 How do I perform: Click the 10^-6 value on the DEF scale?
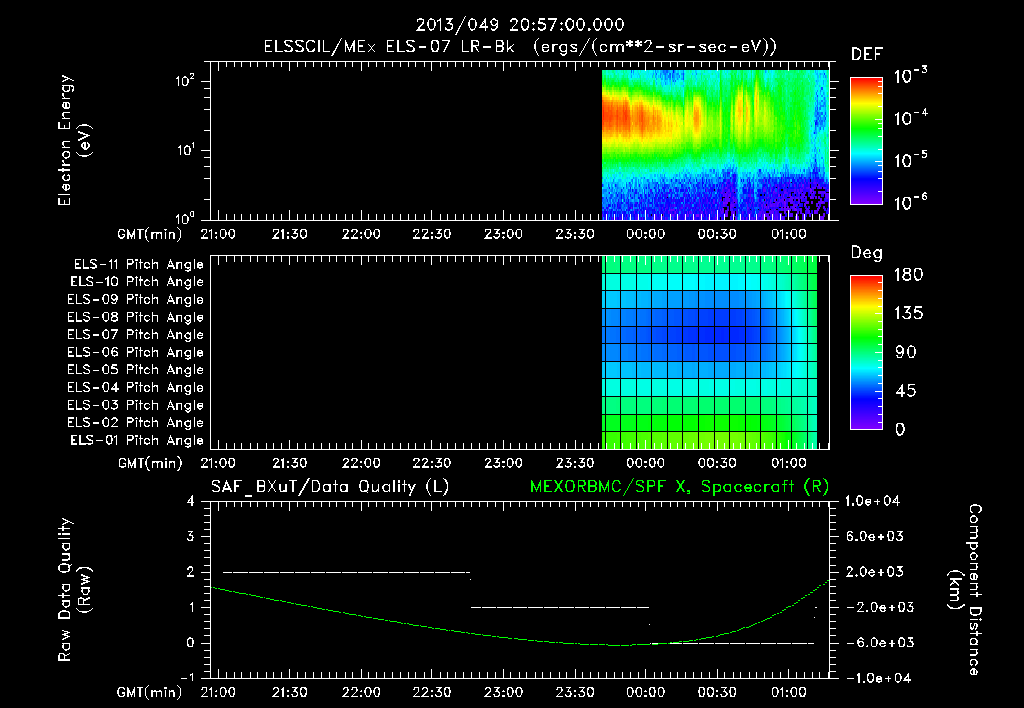coord(910,202)
